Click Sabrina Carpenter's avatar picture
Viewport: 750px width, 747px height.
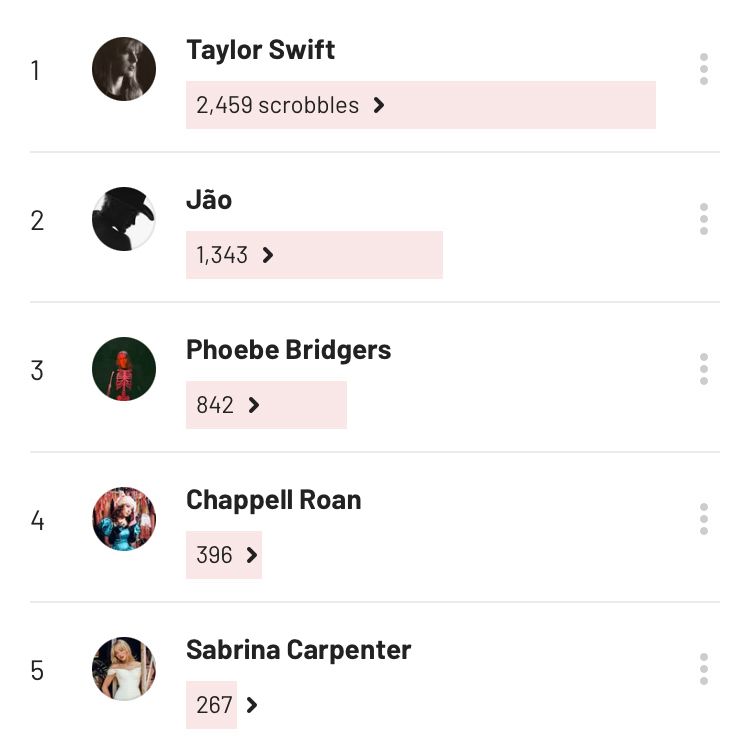pyautogui.click(x=124, y=669)
